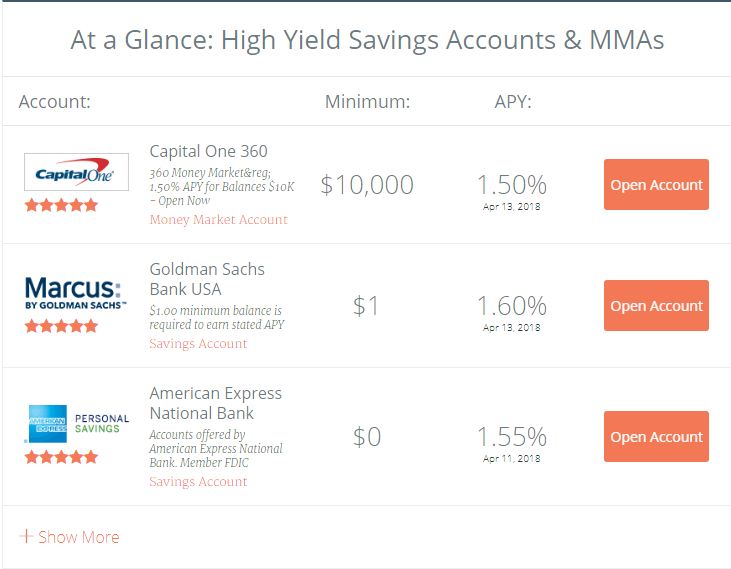Select the Goldman Sachs Bank USA title
This screenshot has width=731, height=569.
pos(207,279)
